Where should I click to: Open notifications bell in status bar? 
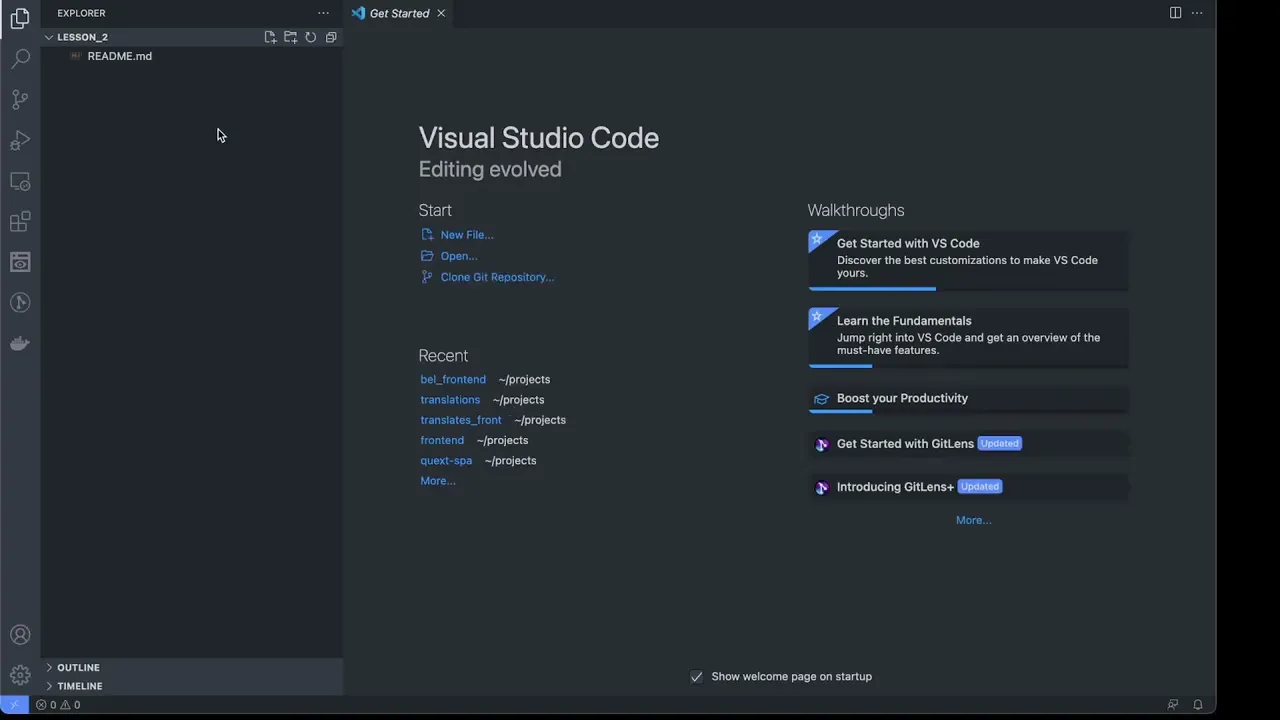click(x=1198, y=705)
